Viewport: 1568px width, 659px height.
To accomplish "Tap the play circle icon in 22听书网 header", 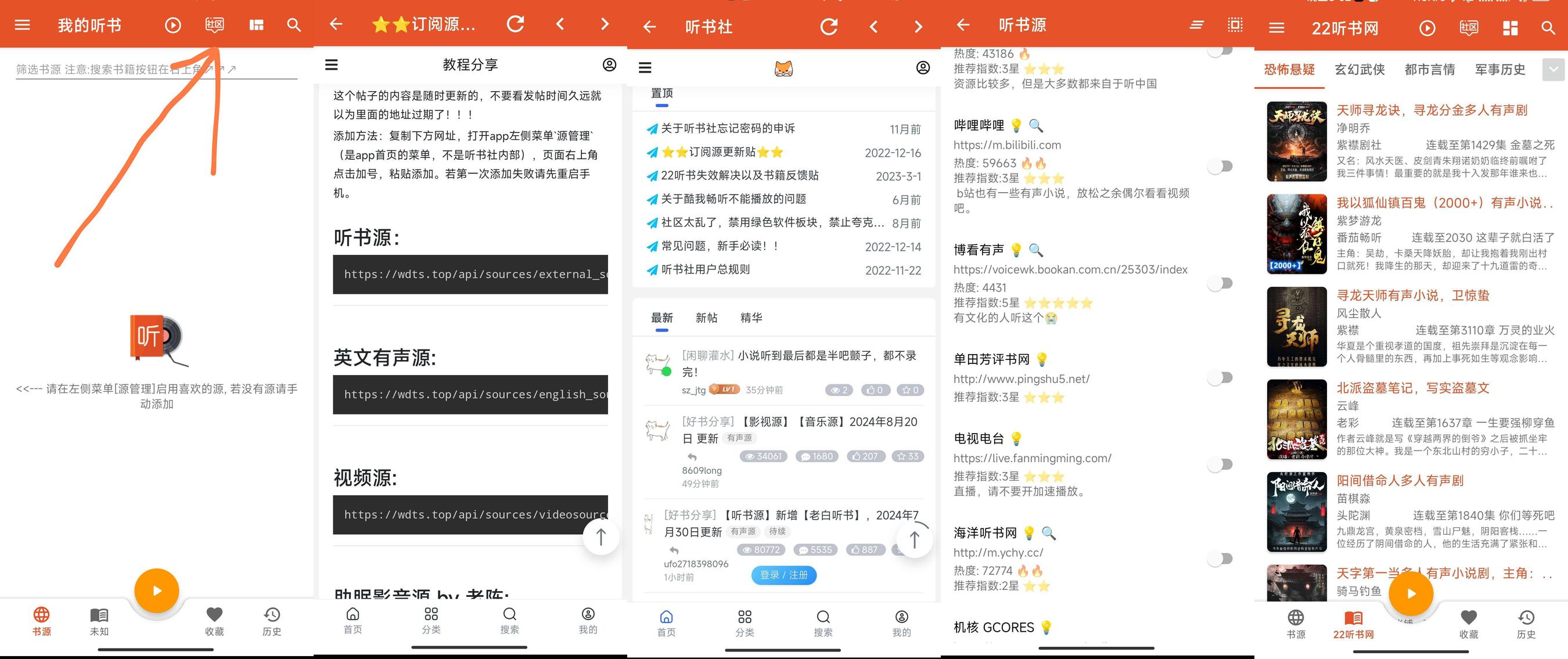I will pyautogui.click(x=1427, y=28).
